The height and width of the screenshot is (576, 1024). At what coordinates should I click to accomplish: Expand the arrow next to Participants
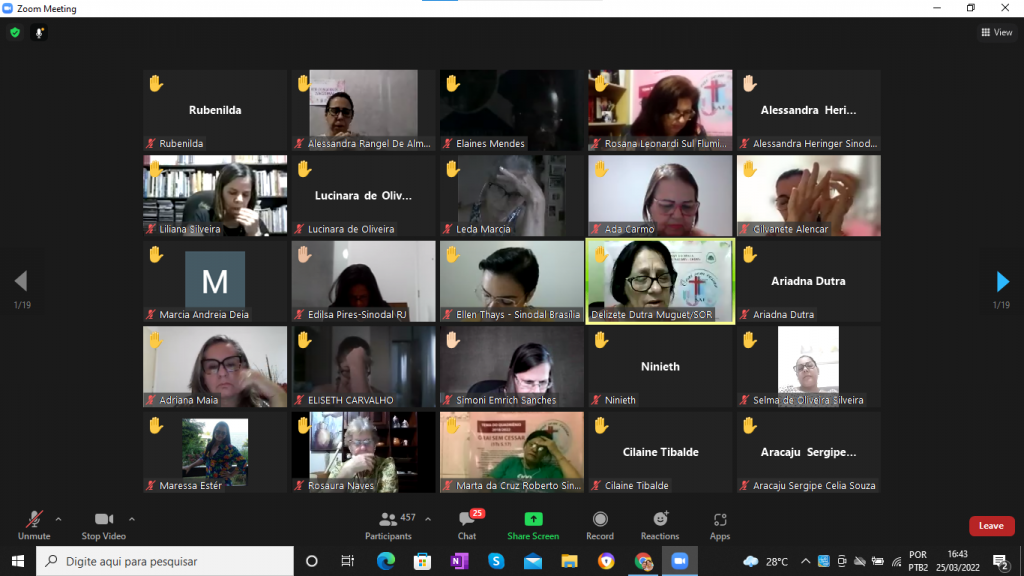428,519
